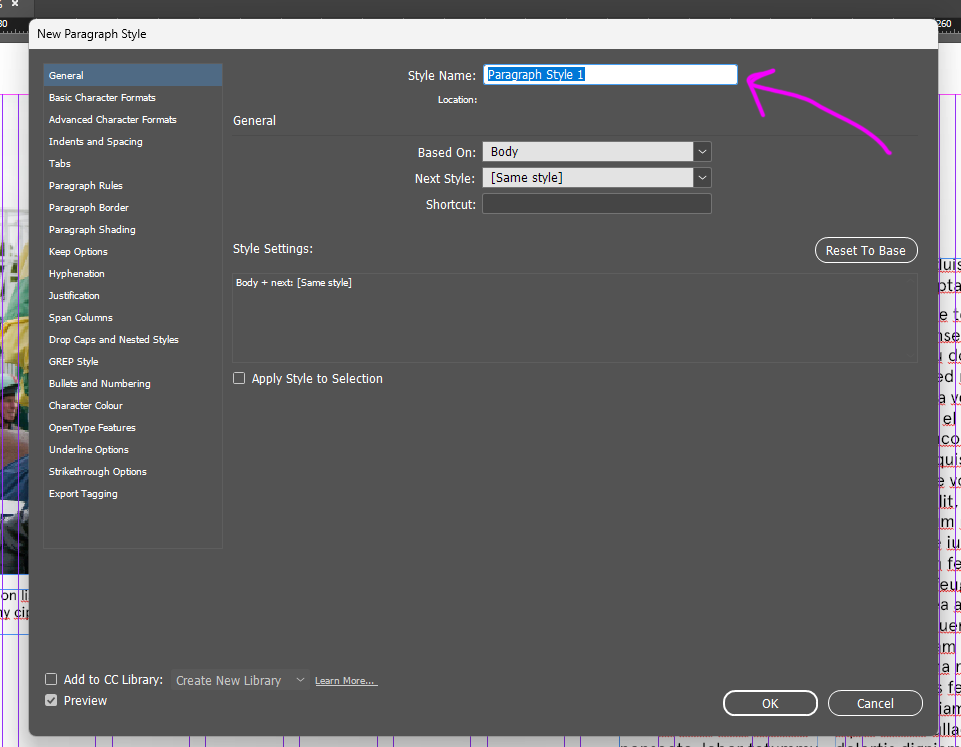Select the GREP Style settings
961x747 pixels.
[x=74, y=361]
